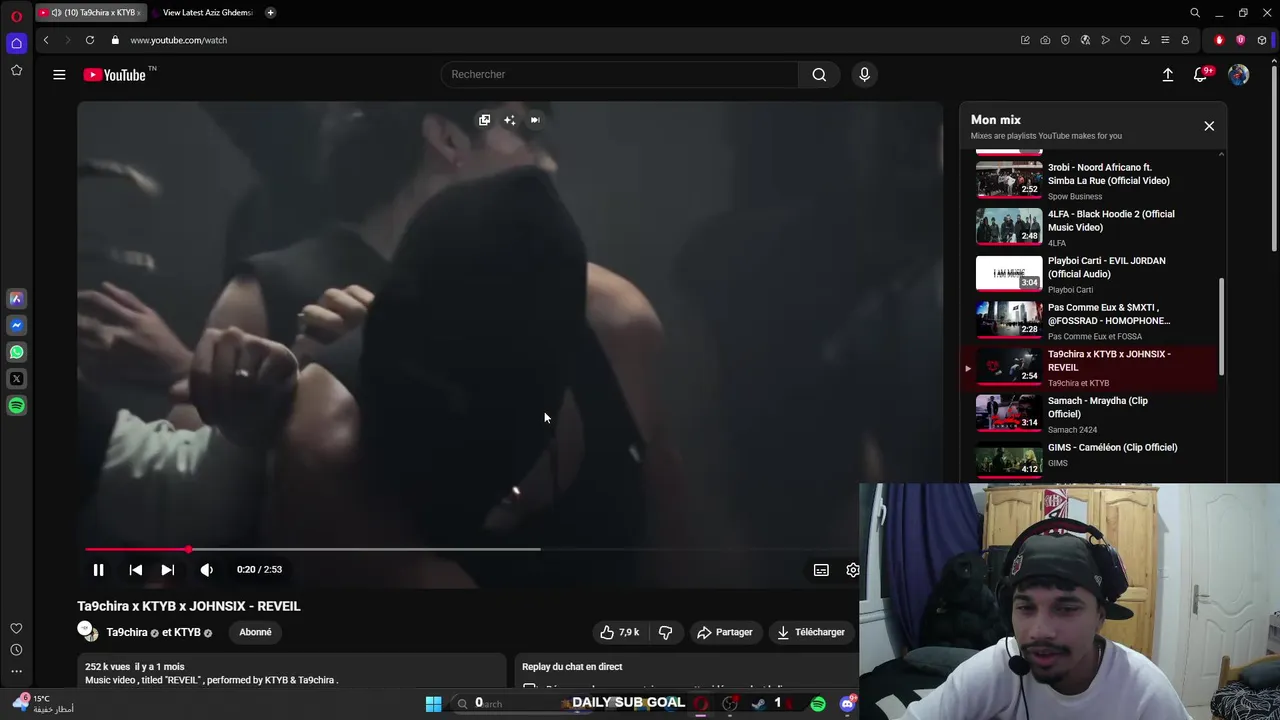Pause the video playback
Viewport: 1280px width, 720px height.
click(x=98, y=570)
